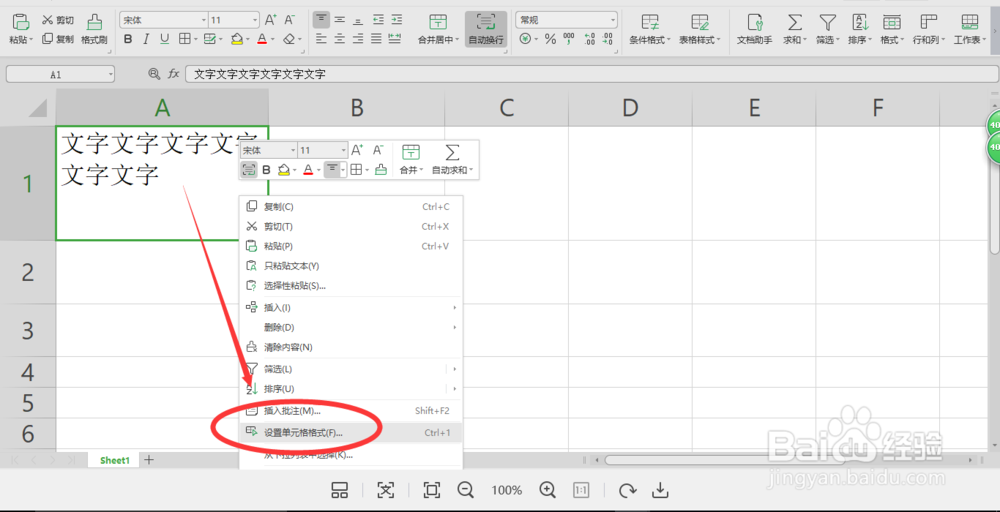Click the currency format icon
1000x512 pixels.
coord(526,40)
